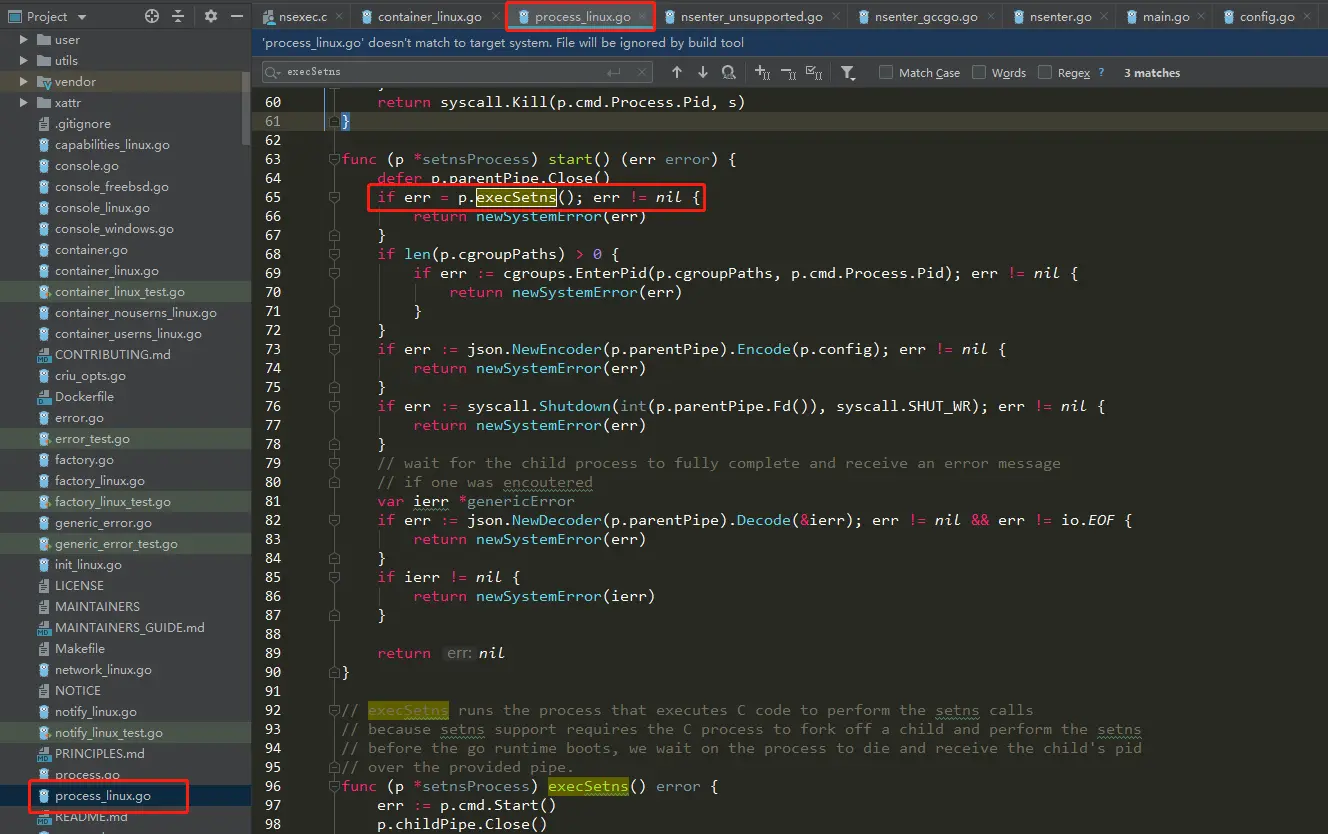Close the nsenter_gccgo.go tab
Screen dimensions: 1328x834
[x=990, y=17]
